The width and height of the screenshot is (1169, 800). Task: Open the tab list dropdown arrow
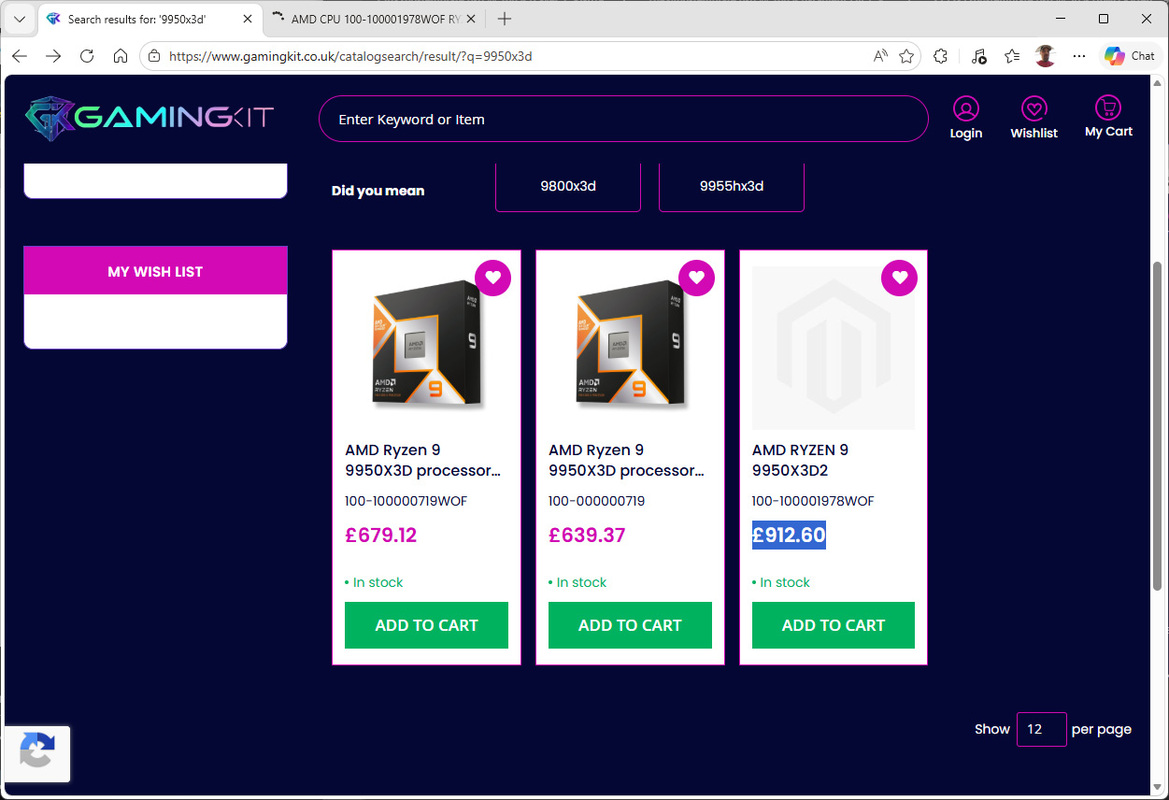pyautogui.click(x=19, y=19)
